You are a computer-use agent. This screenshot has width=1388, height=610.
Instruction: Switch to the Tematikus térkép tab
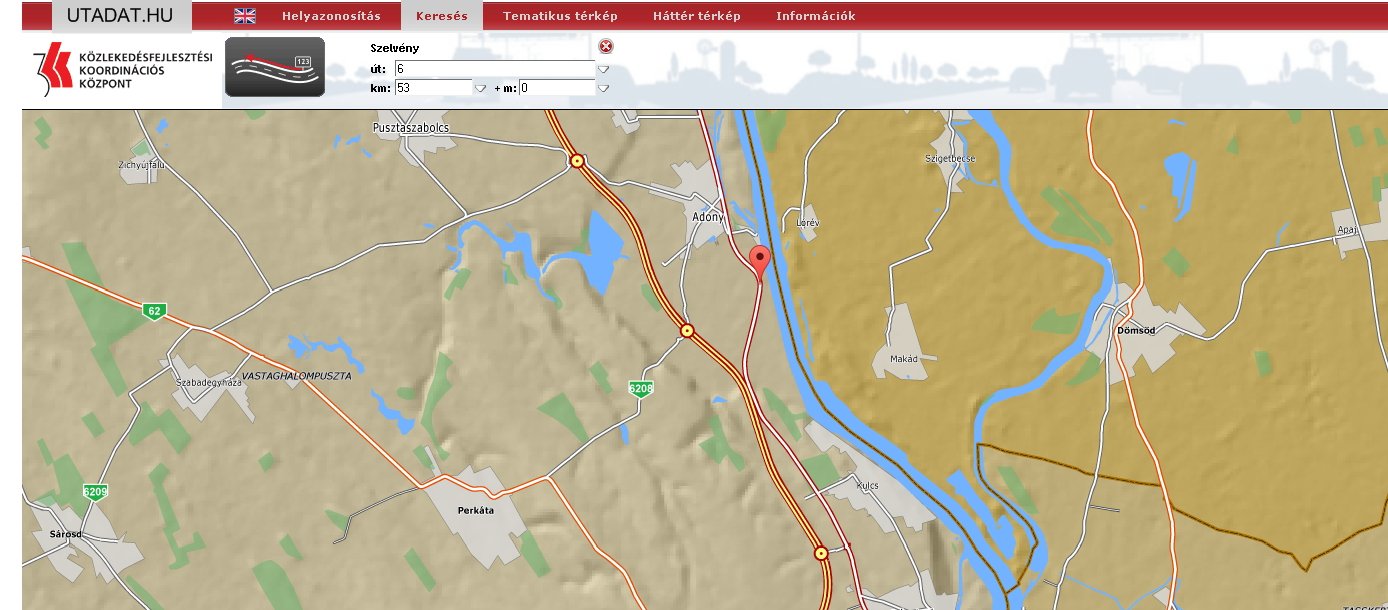tap(560, 16)
